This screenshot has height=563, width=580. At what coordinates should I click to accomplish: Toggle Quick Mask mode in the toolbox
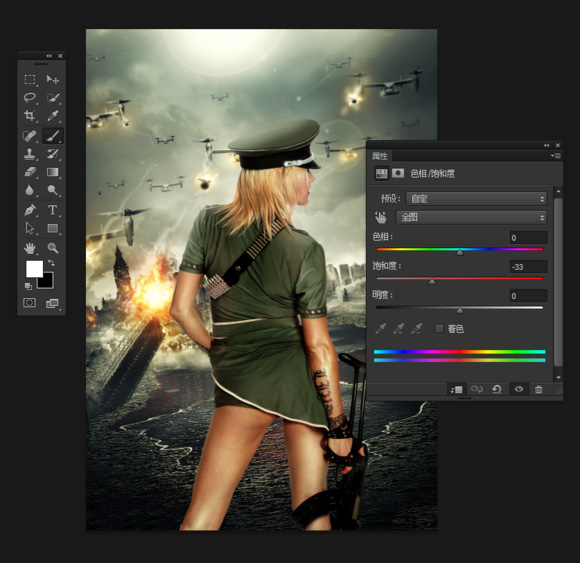(x=30, y=303)
